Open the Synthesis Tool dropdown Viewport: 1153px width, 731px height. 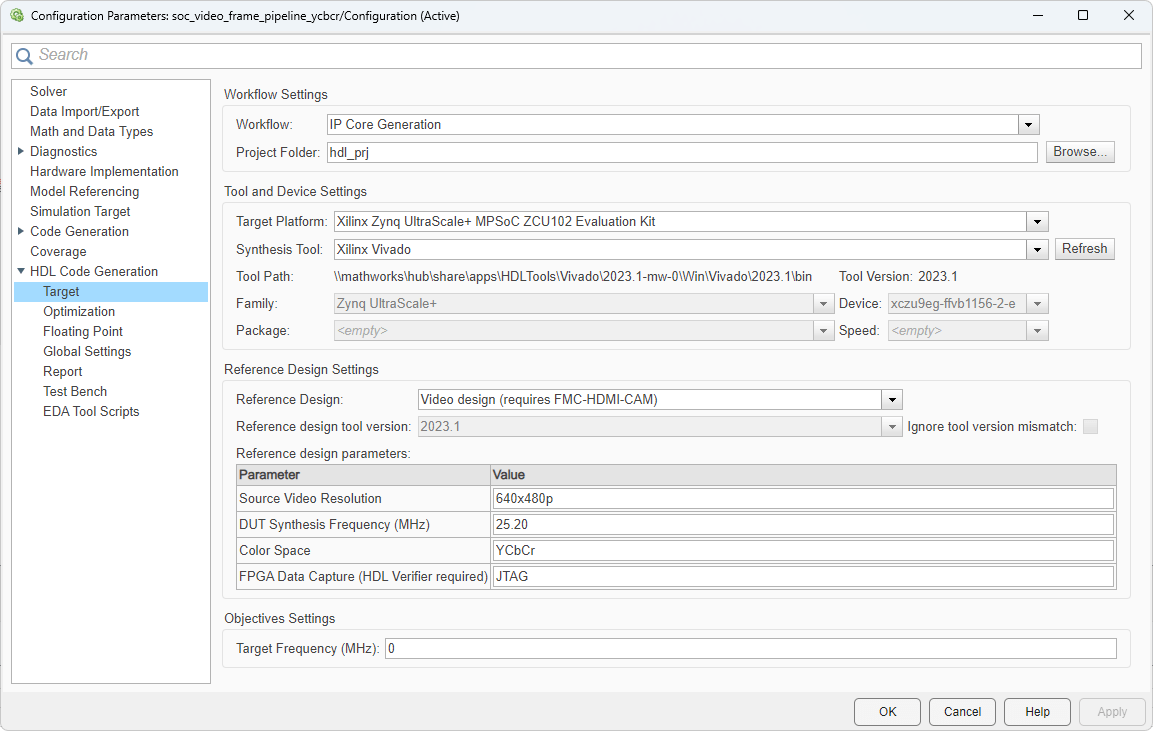pos(1037,248)
